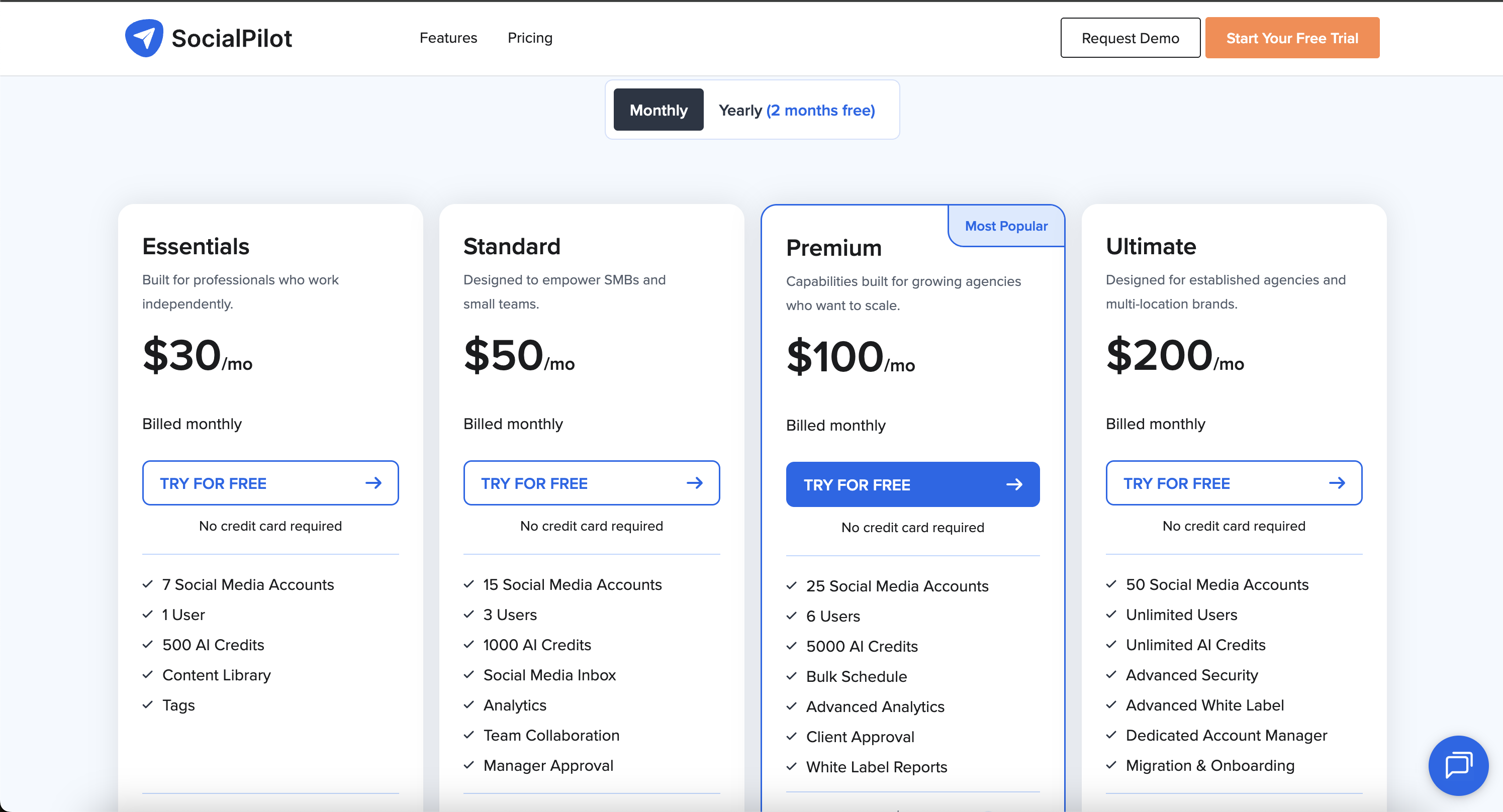Click the SocialPilot paper-plane logo icon
The height and width of the screenshot is (812, 1503).
(144, 38)
